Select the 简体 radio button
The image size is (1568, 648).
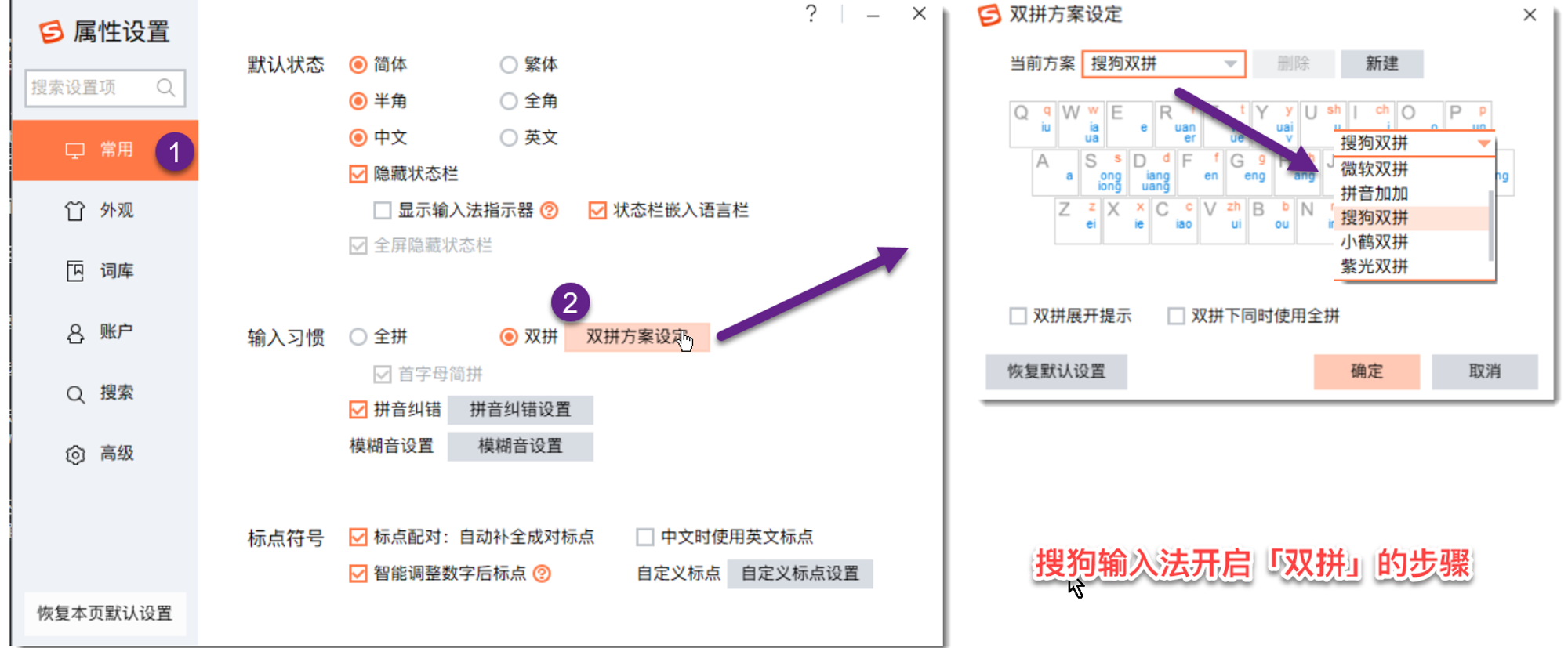[x=358, y=64]
